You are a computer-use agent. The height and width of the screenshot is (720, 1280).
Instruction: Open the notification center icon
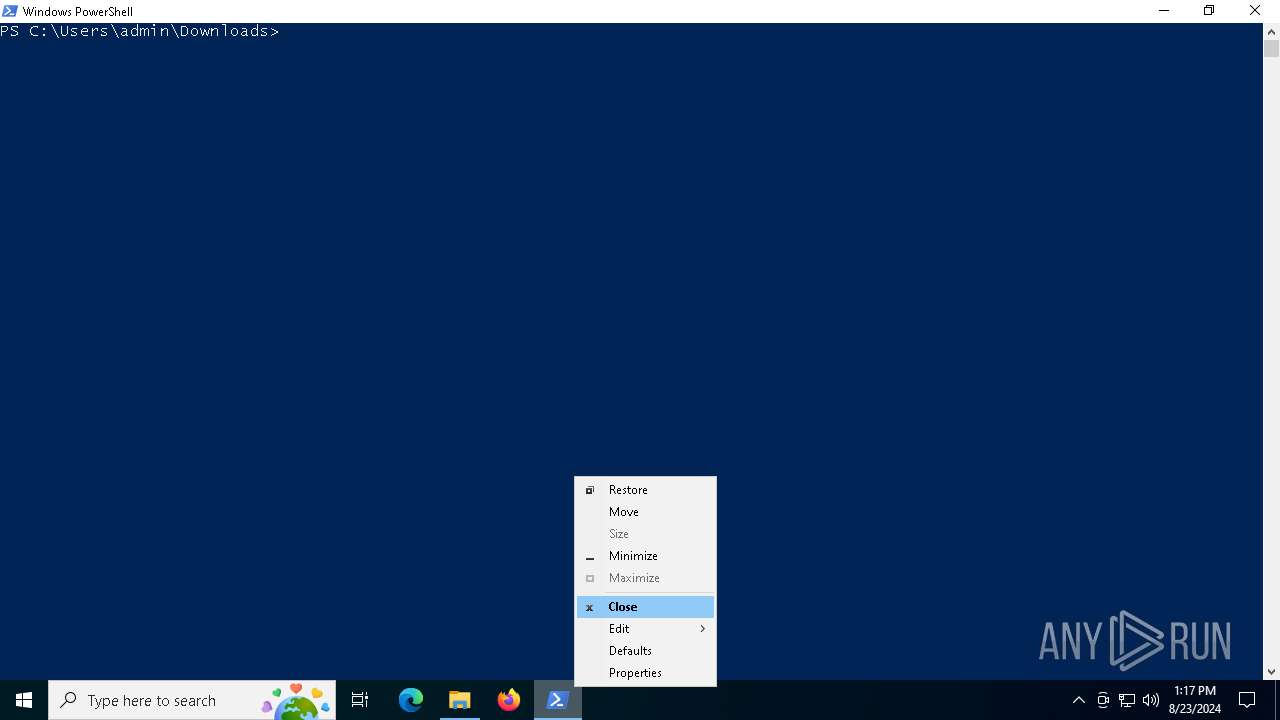pyautogui.click(x=1247, y=700)
